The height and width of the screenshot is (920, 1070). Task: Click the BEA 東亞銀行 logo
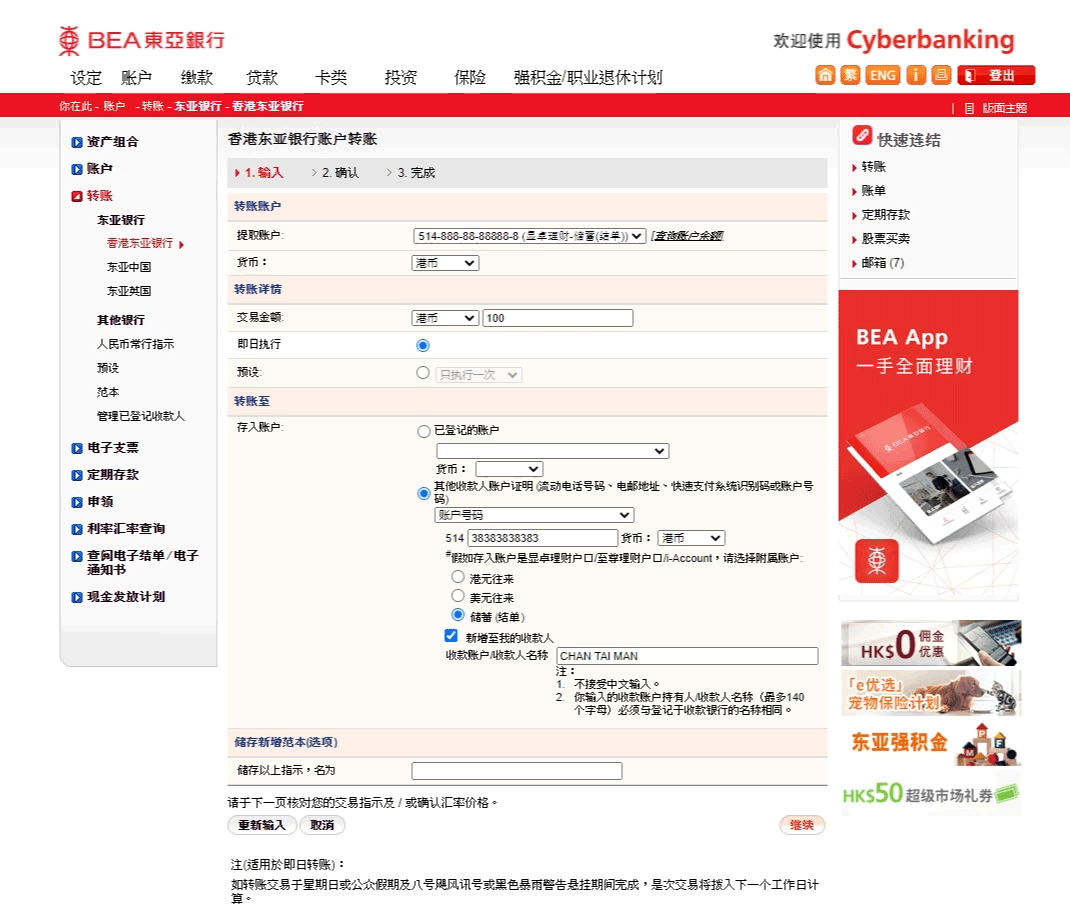click(x=142, y=40)
